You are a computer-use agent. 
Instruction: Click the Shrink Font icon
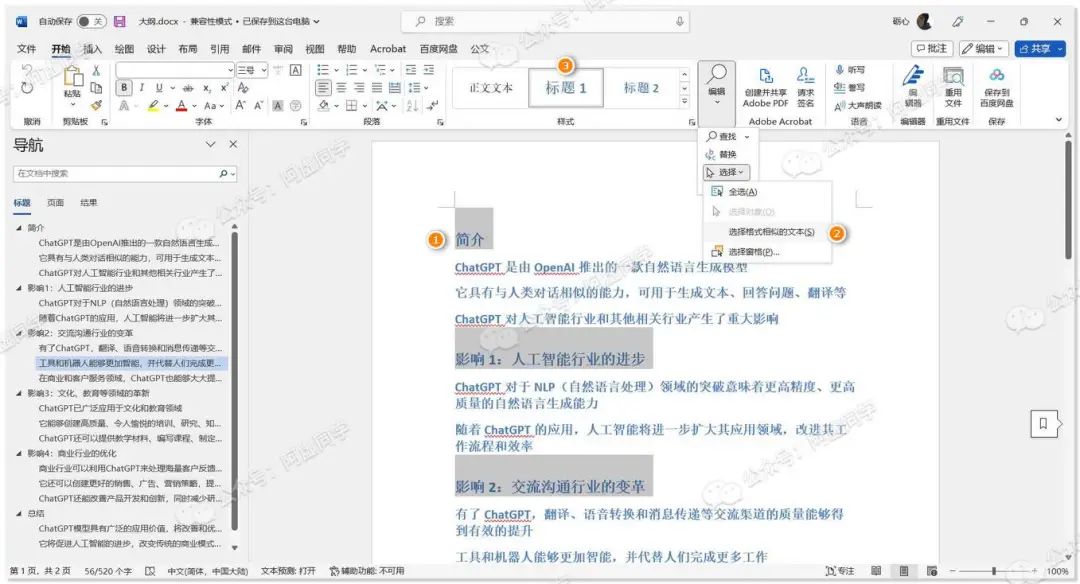click(258, 105)
